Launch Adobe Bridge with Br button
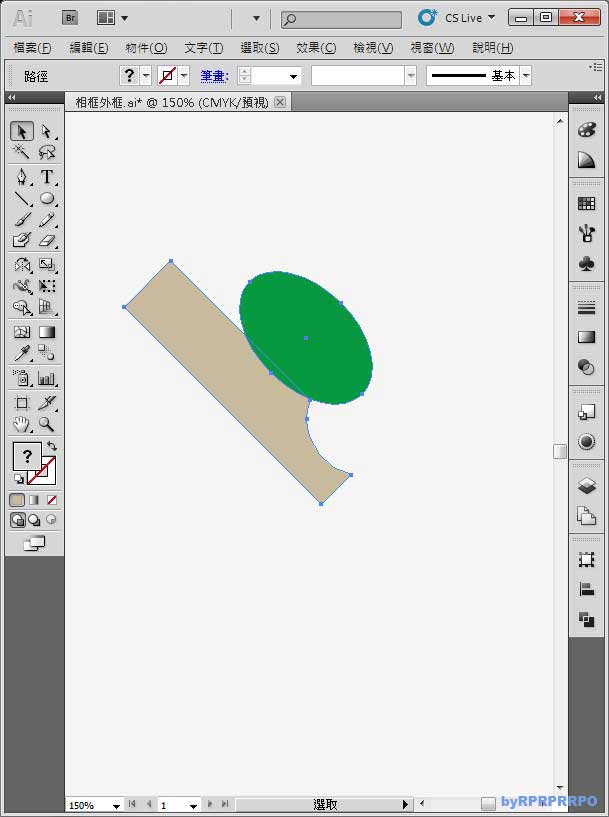The image size is (609, 817). pyautogui.click(x=70, y=18)
